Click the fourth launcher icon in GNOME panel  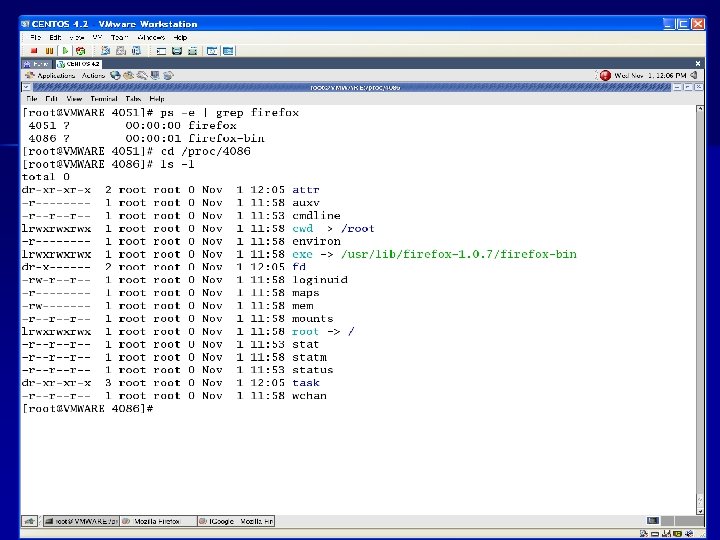(155, 75)
